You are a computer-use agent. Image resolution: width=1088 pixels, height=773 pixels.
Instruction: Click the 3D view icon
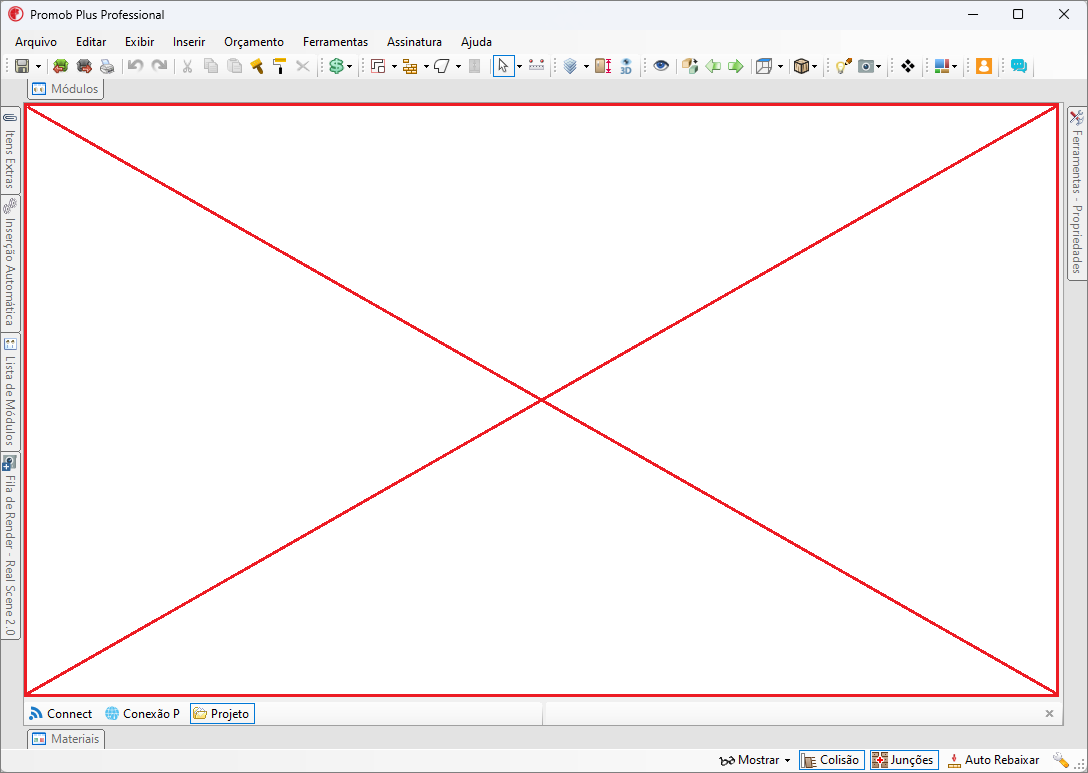pyautogui.click(x=626, y=66)
